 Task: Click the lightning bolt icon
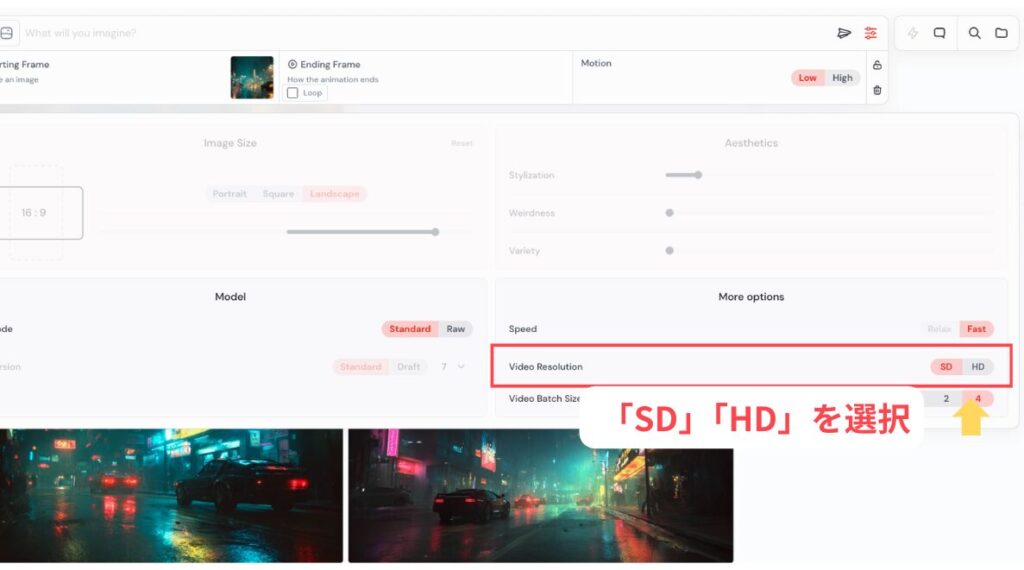913,33
